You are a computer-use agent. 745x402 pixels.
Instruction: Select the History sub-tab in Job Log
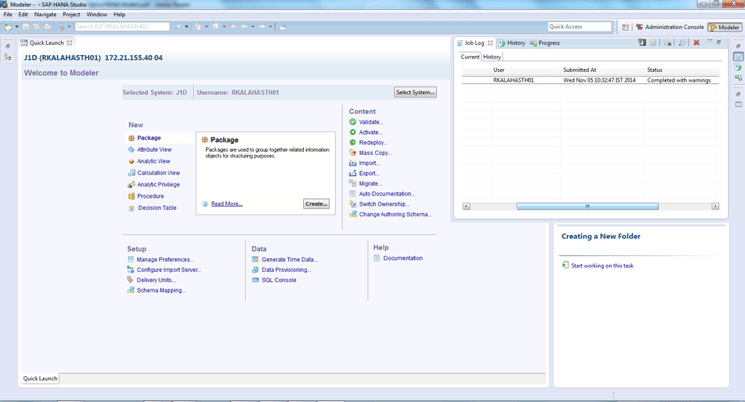coord(492,57)
